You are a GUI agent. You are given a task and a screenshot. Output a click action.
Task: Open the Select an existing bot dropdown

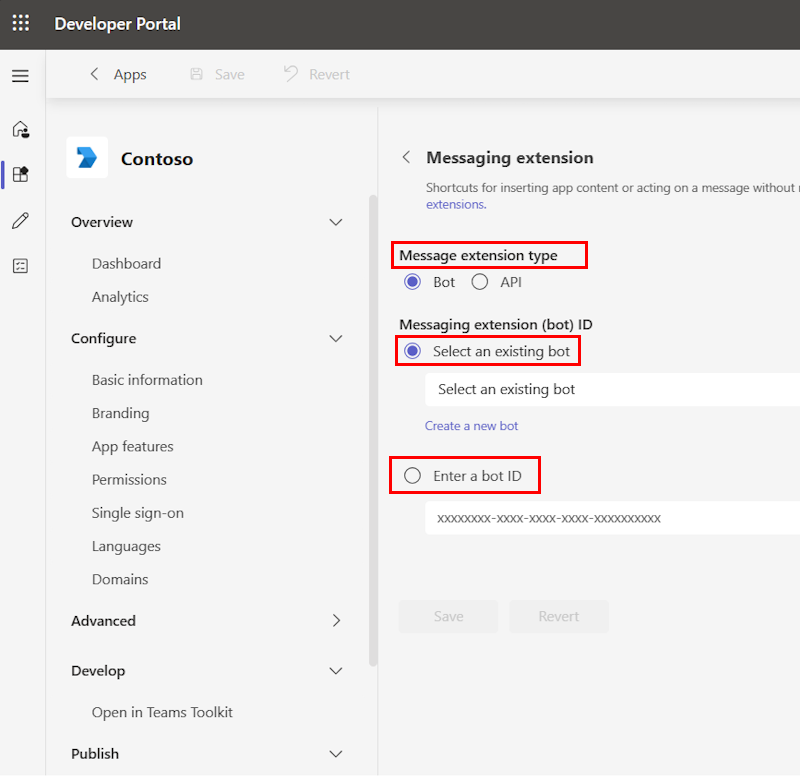pos(612,389)
